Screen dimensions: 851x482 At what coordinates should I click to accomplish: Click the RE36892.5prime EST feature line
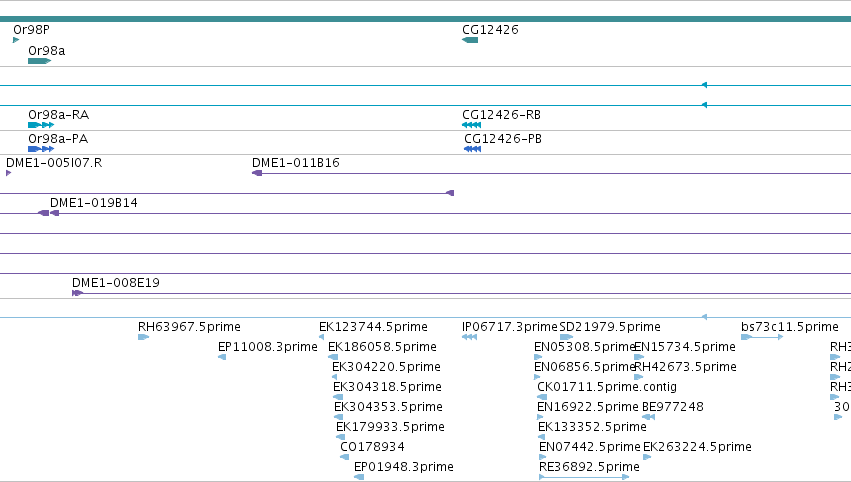pyautogui.click(x=584, y=477)
